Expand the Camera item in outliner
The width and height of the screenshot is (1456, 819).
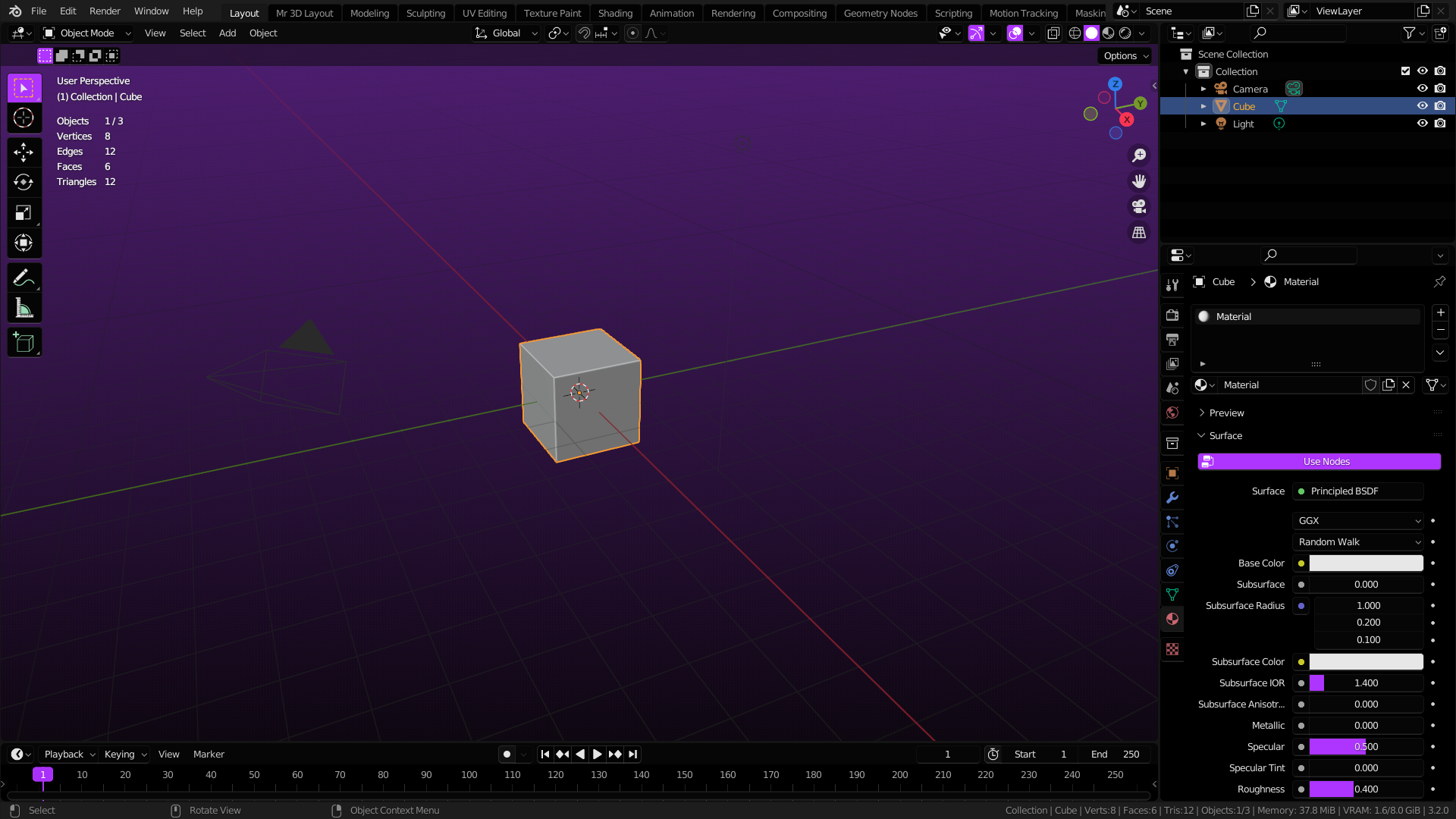(x=1204, y=89)
